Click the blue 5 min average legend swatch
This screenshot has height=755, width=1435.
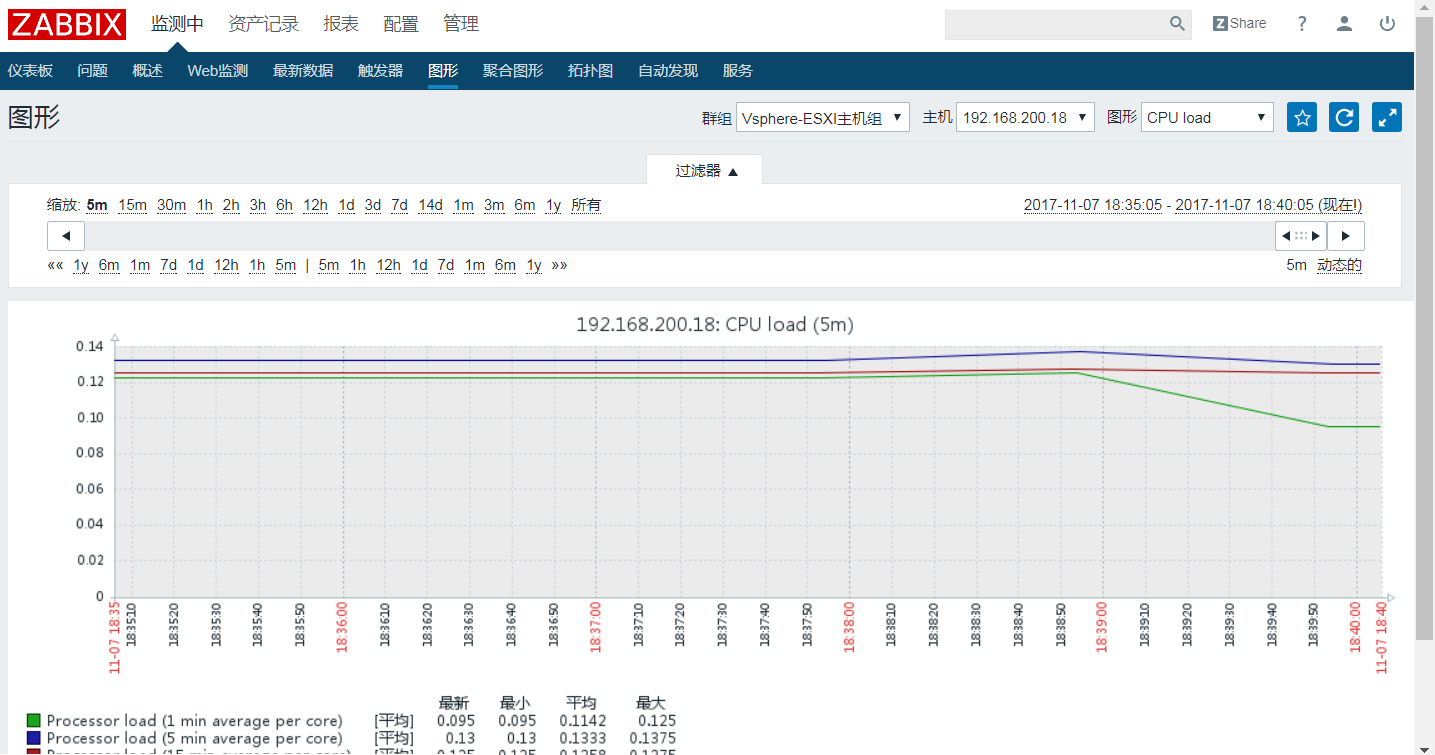click(x=34, y=738)
